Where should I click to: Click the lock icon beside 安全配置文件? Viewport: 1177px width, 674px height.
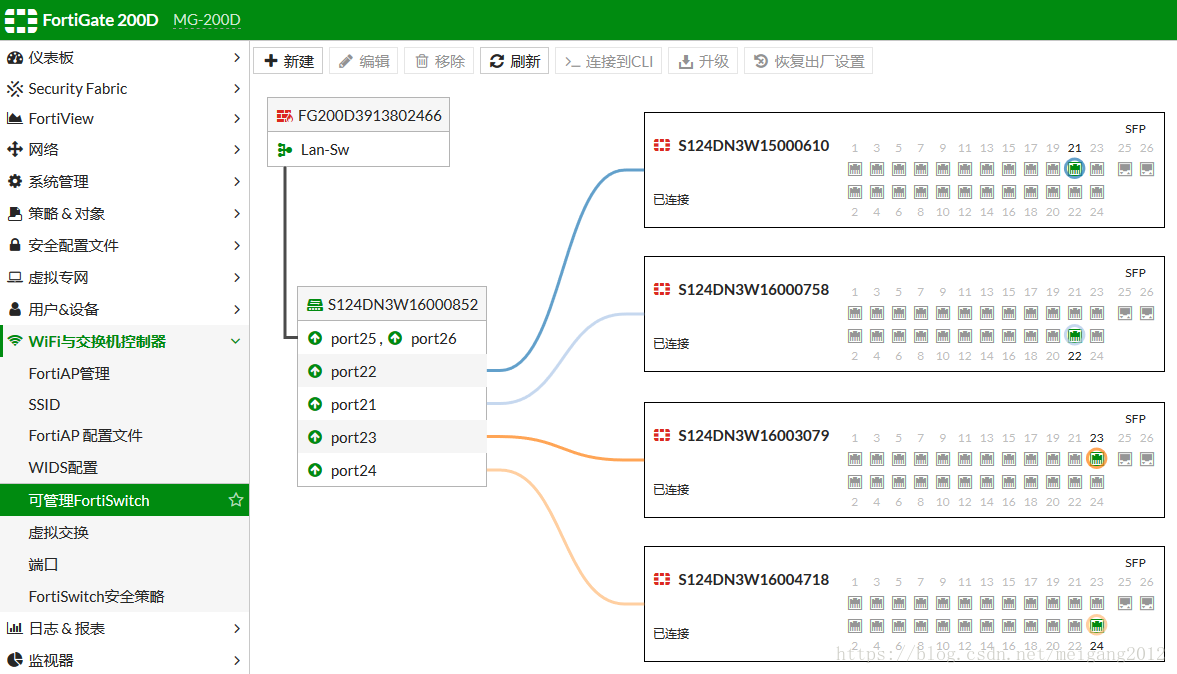coord(14,245)
